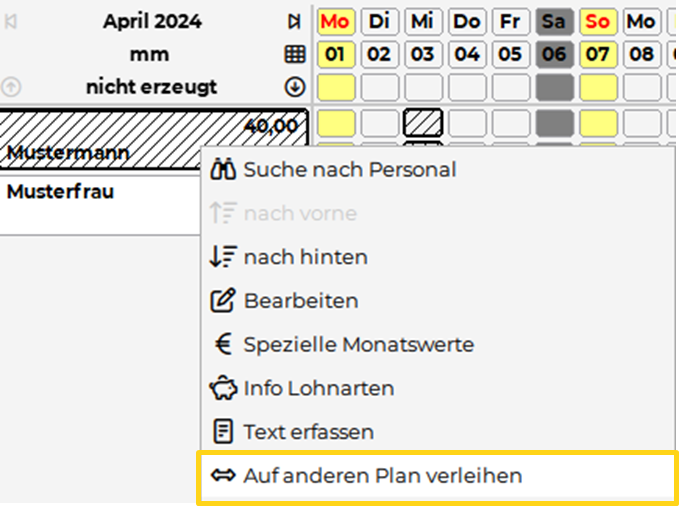This screenshot has height=506, width=679.
Task: Select Bearbeiten in the context menu
Action: point(300,301)
